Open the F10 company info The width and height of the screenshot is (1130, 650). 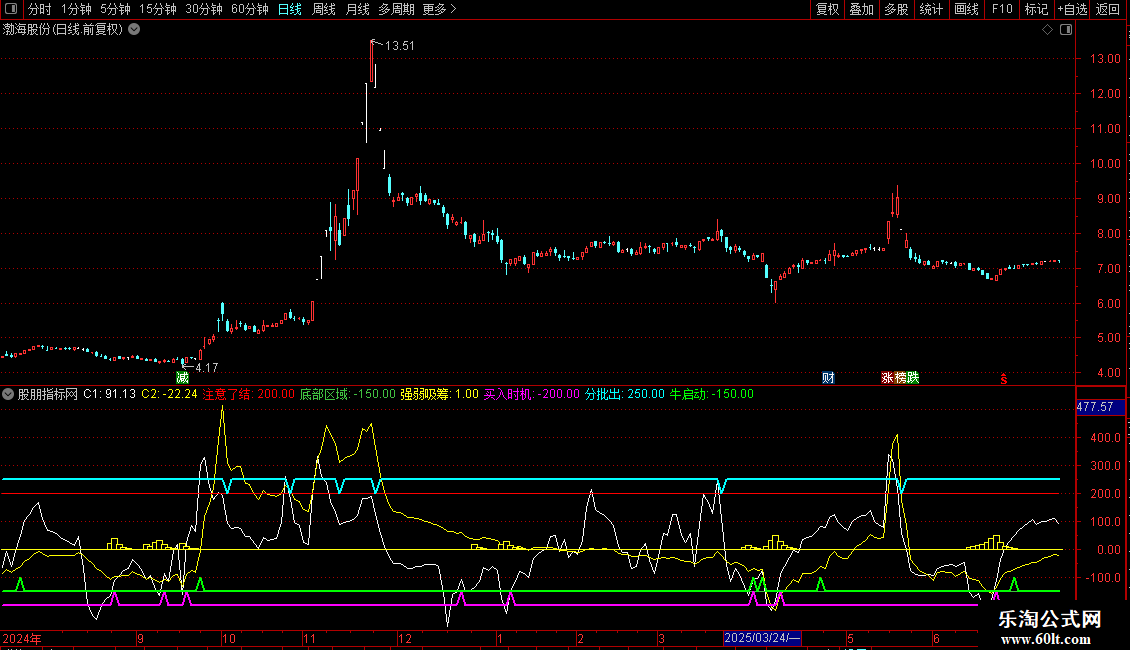[x=1001, y=9]
